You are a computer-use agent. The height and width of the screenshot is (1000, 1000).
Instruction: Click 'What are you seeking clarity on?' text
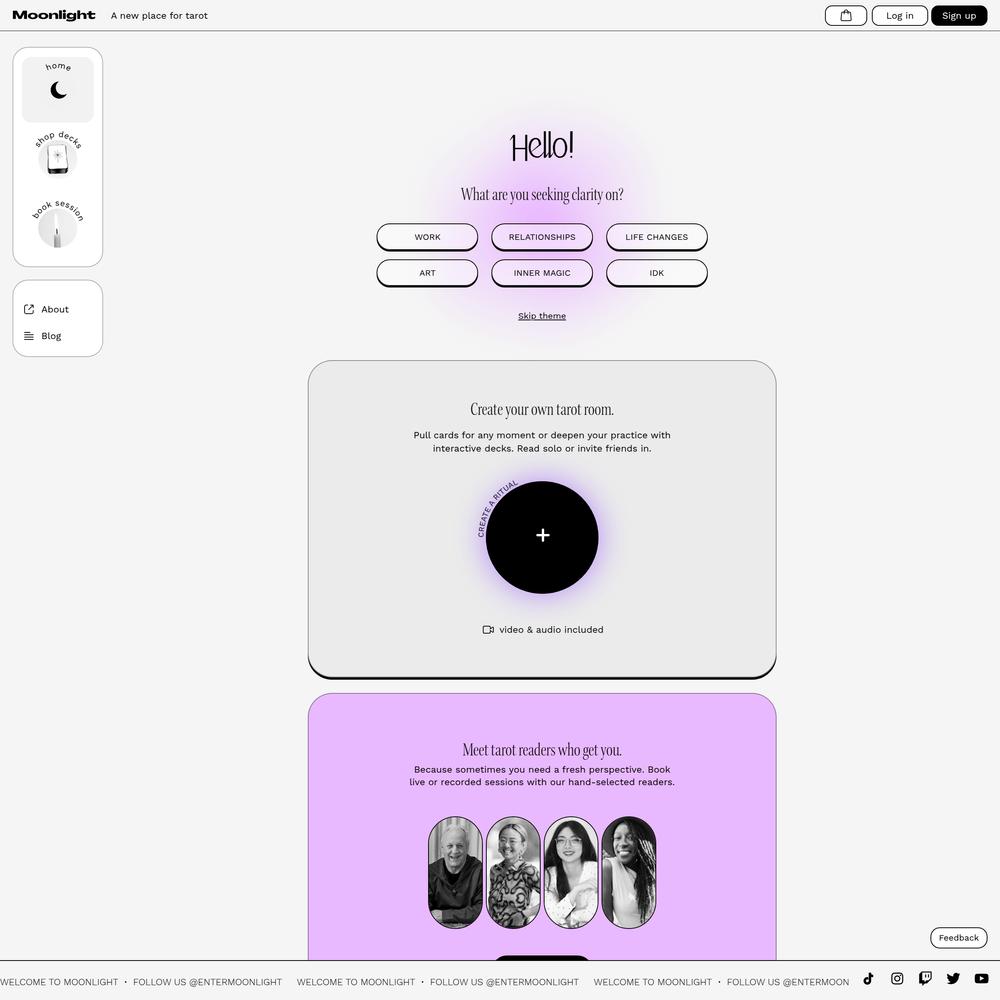[x=542, y=195]
